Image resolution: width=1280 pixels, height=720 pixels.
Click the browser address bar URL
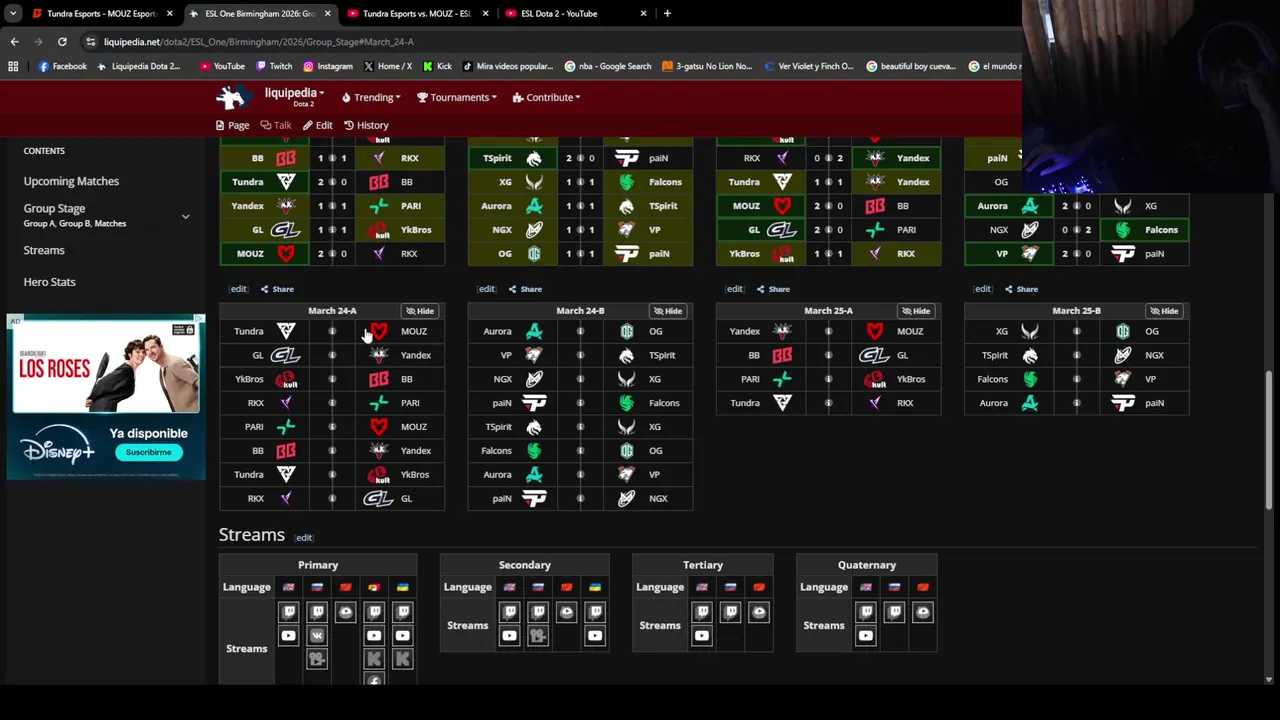(x=258, y=42)
